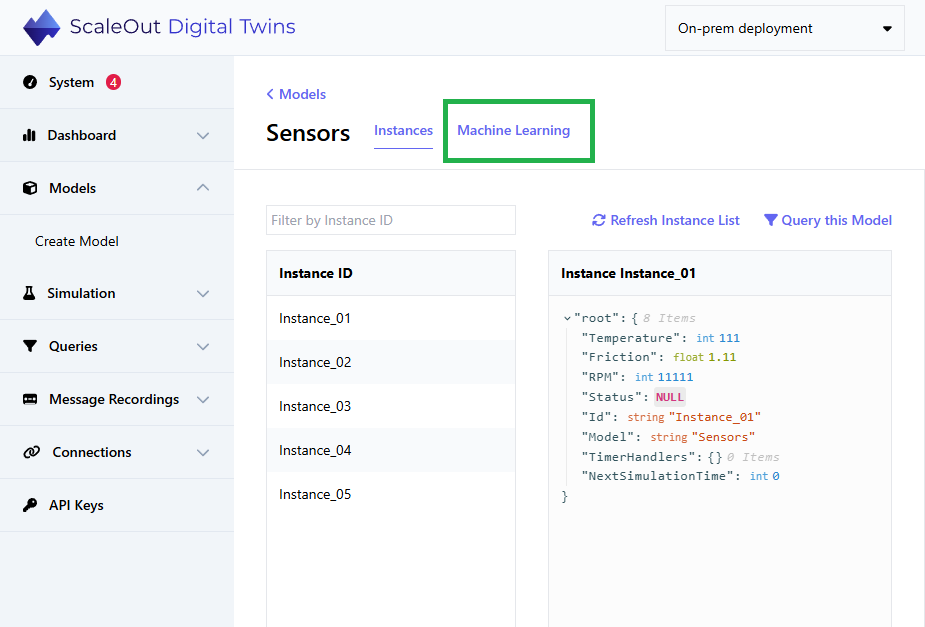Select Instance_02 in the instance list
Viewport: 925px width, 627px height.
coord(391,362)
